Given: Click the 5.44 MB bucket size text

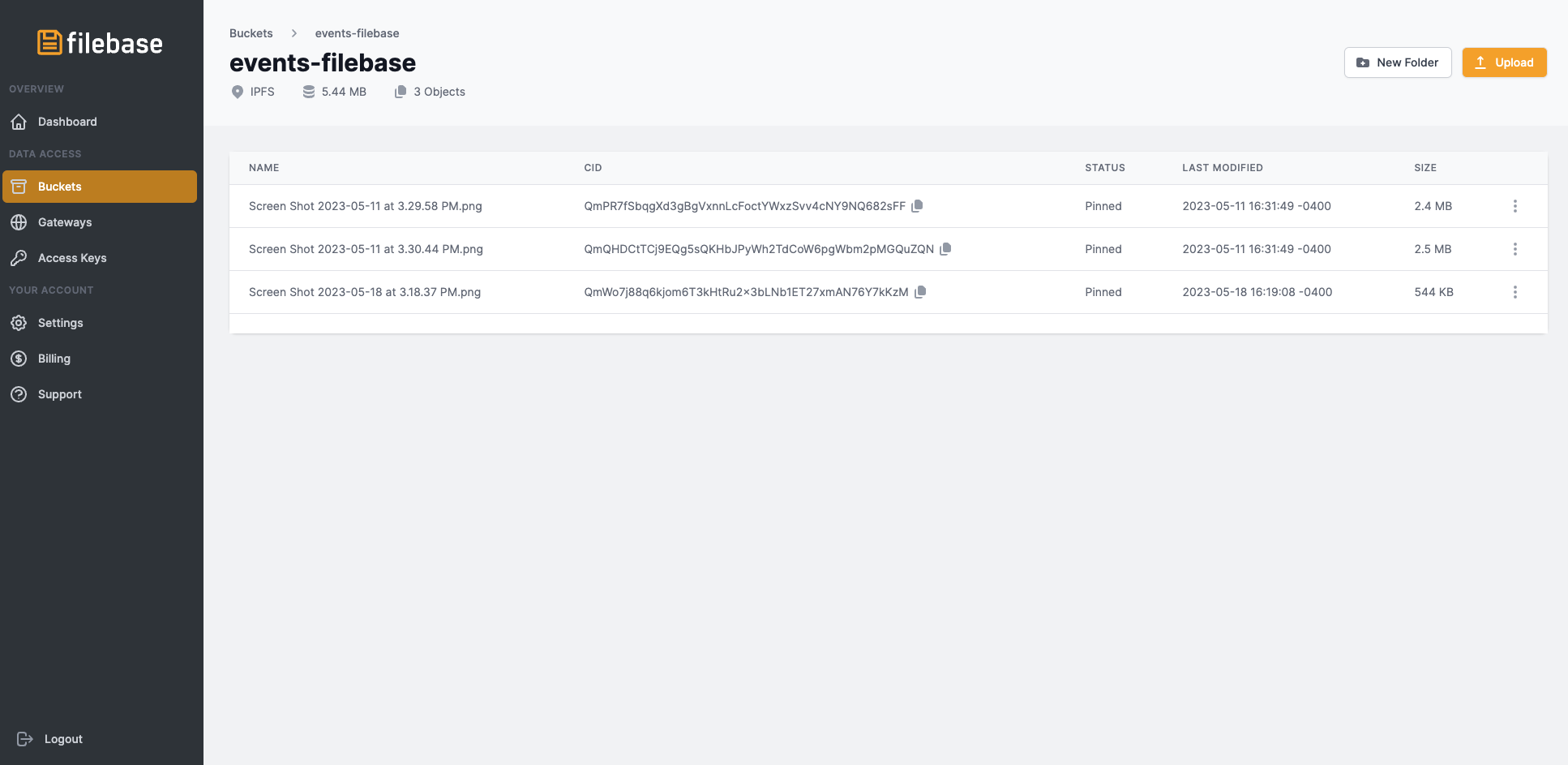Looking at the screenshot, I should pyautogui.click(x=344, y=92).
